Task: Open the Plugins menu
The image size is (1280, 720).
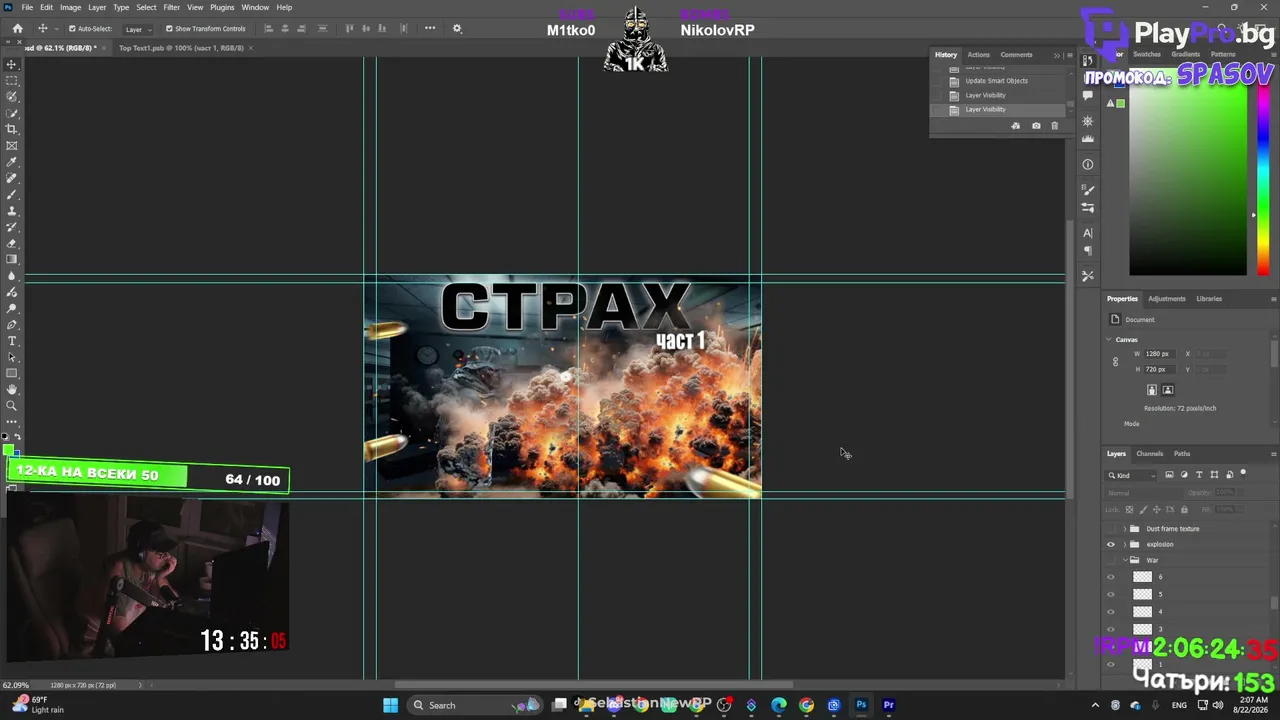Action: click(222, 7)
